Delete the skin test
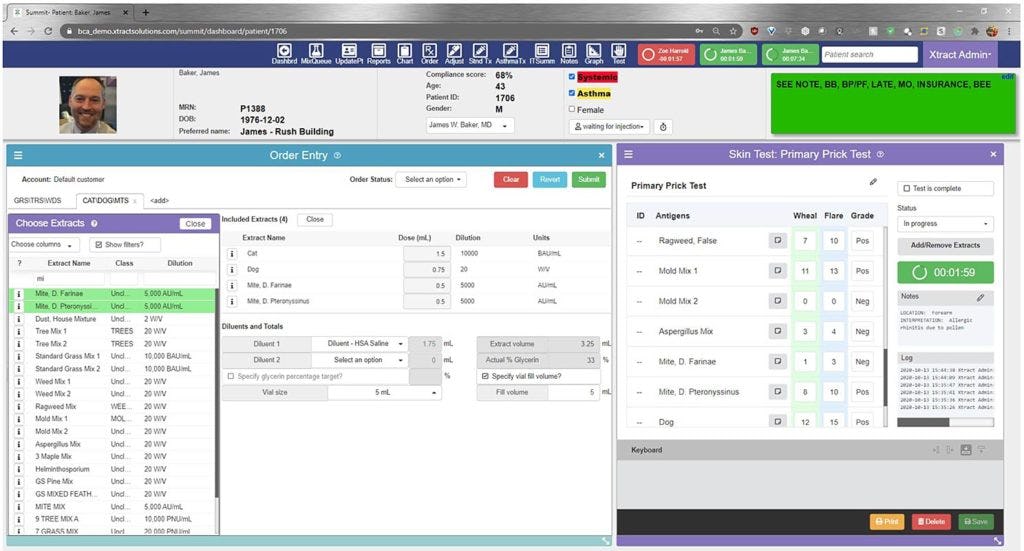The height and width of the screenshot is (551, 1024). (x=931, y=522)
